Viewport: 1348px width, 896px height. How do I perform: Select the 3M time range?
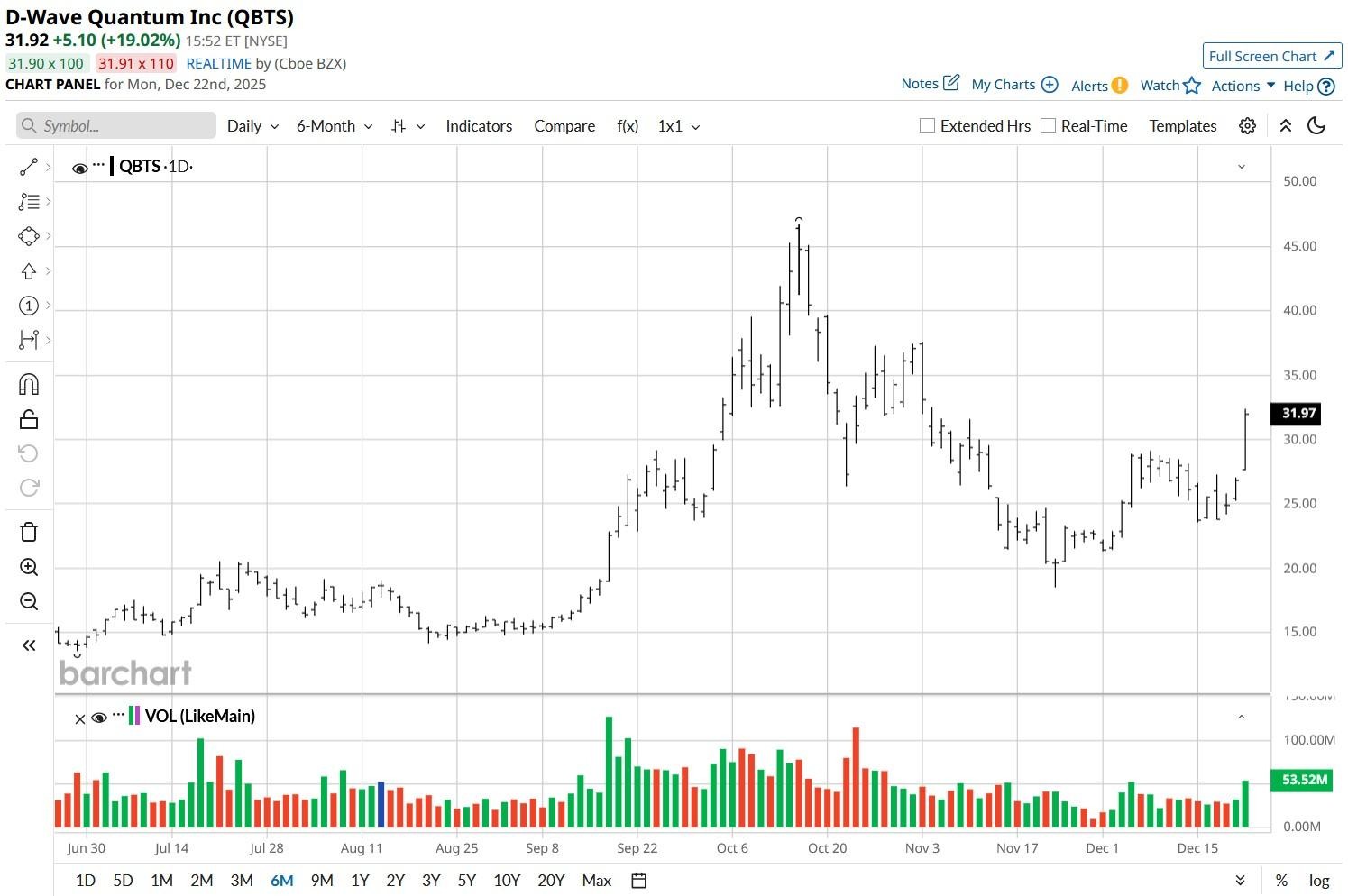pyautogui.click(x=242, y=881)
